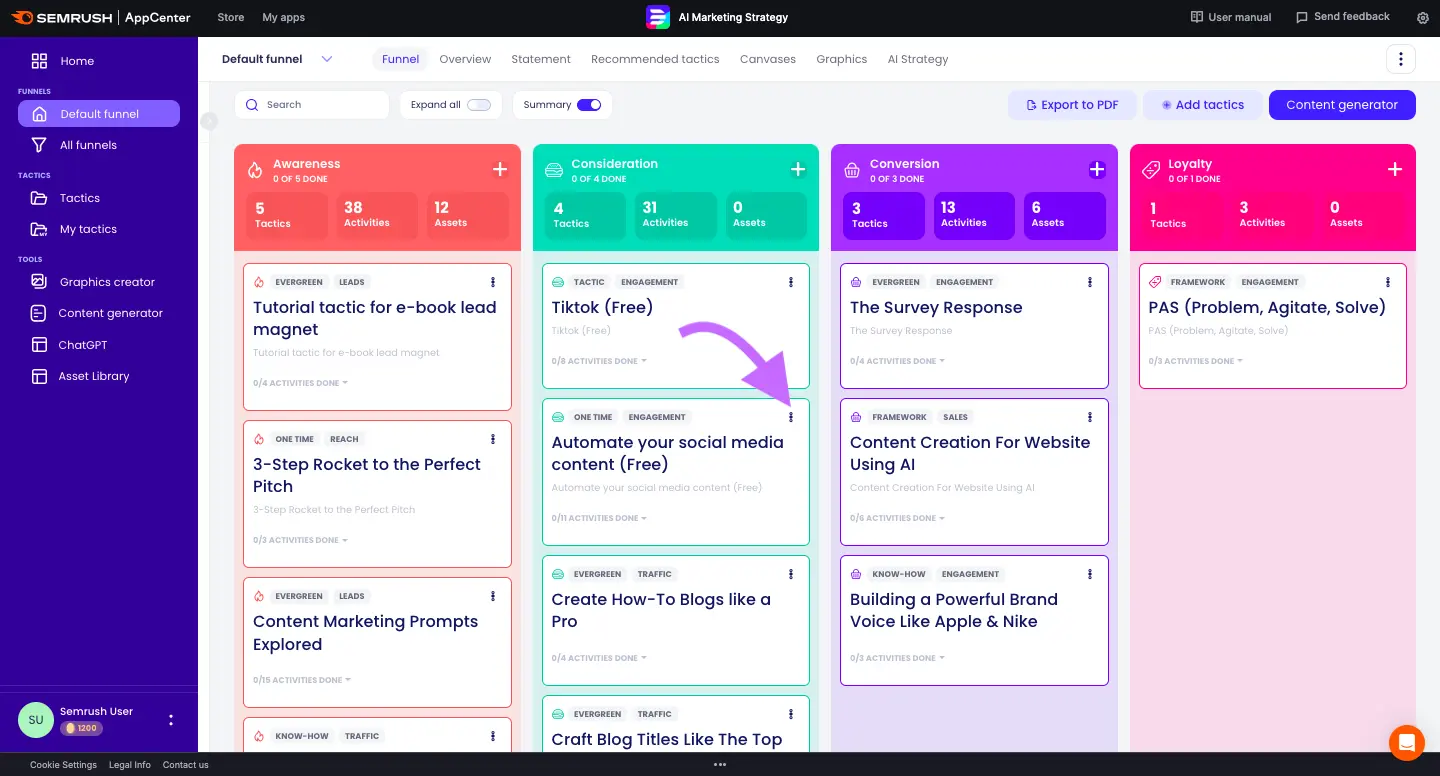Switch to the Recommended tactics tab

(655, 59)
